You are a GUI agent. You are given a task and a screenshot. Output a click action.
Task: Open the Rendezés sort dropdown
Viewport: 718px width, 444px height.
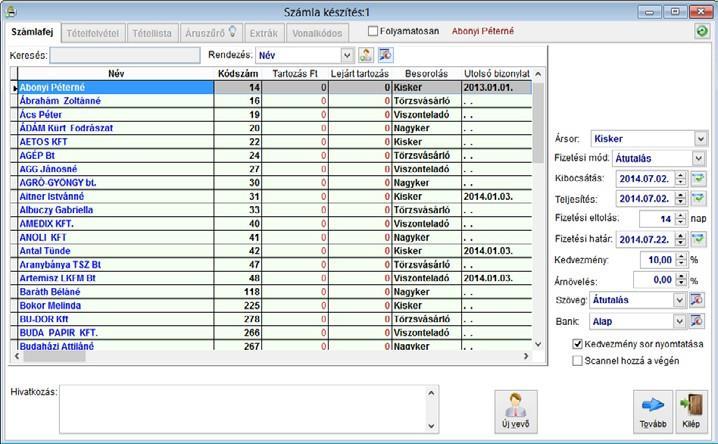[x=347, y=55]
